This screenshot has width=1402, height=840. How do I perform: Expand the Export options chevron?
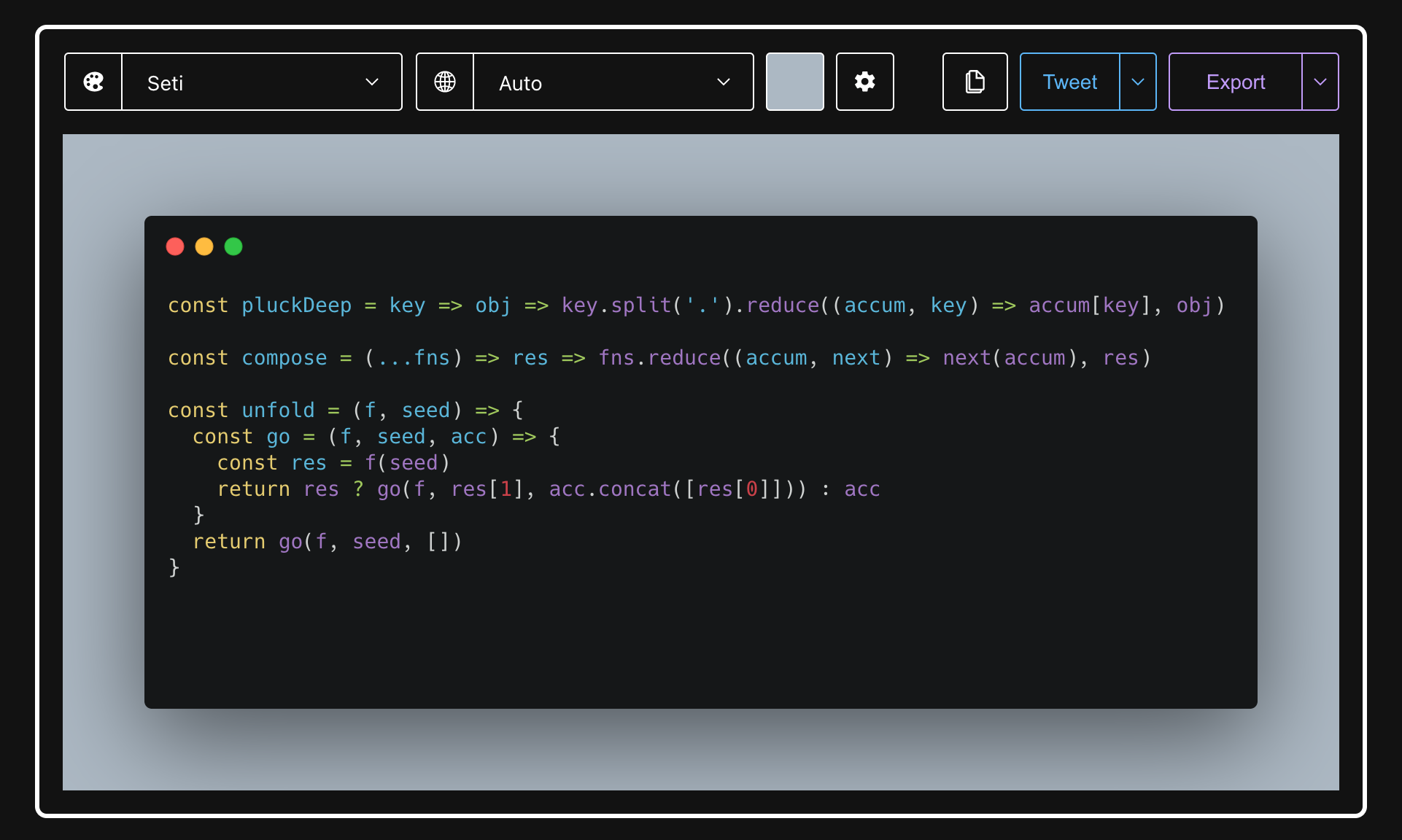[1320, 82]
